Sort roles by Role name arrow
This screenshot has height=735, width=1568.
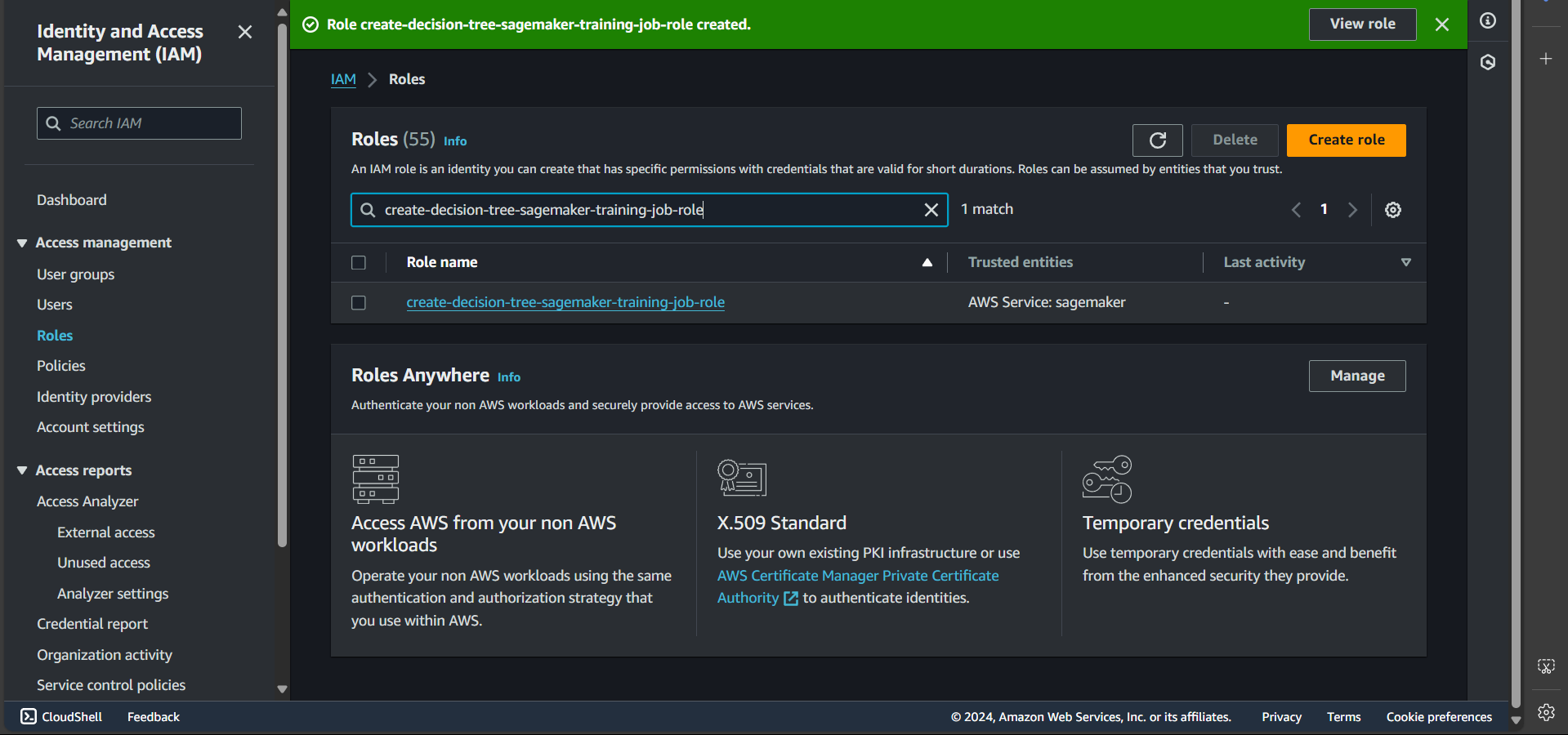[x=927, y=262]
